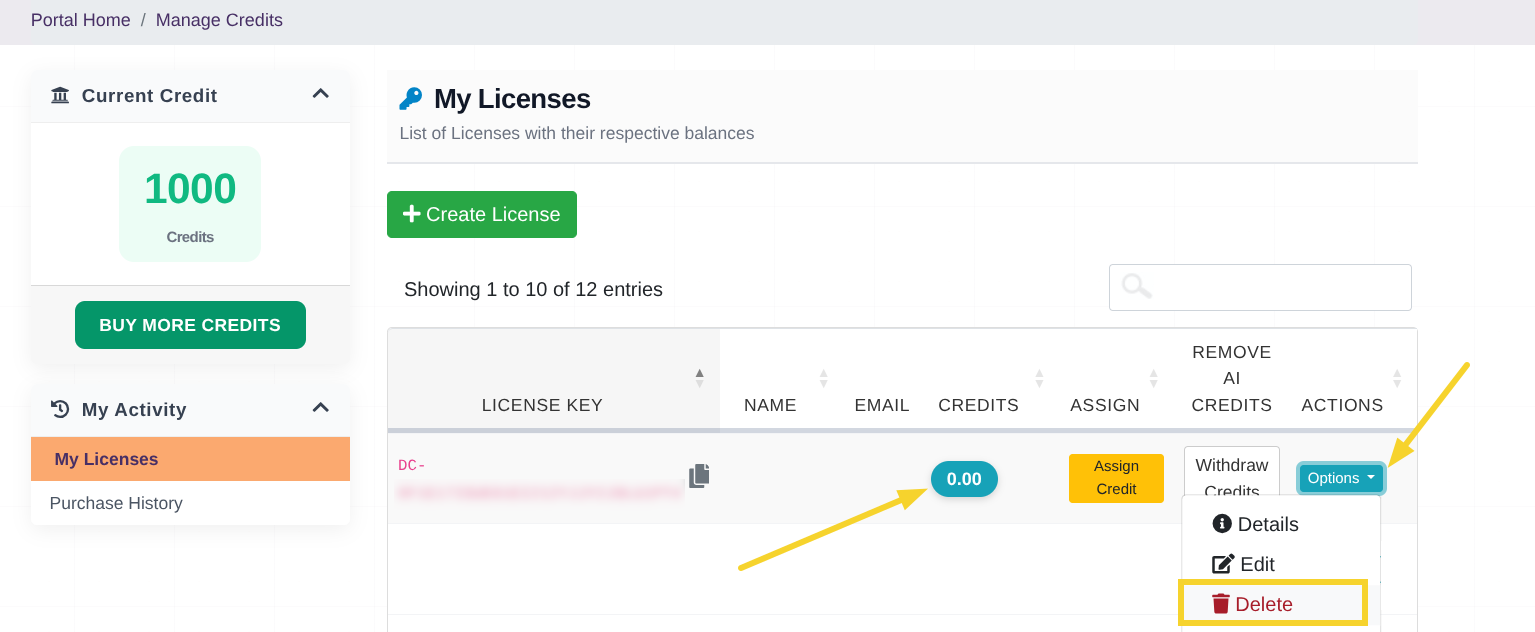Click the key icon beside My Licenses heading

click(409, 98)
